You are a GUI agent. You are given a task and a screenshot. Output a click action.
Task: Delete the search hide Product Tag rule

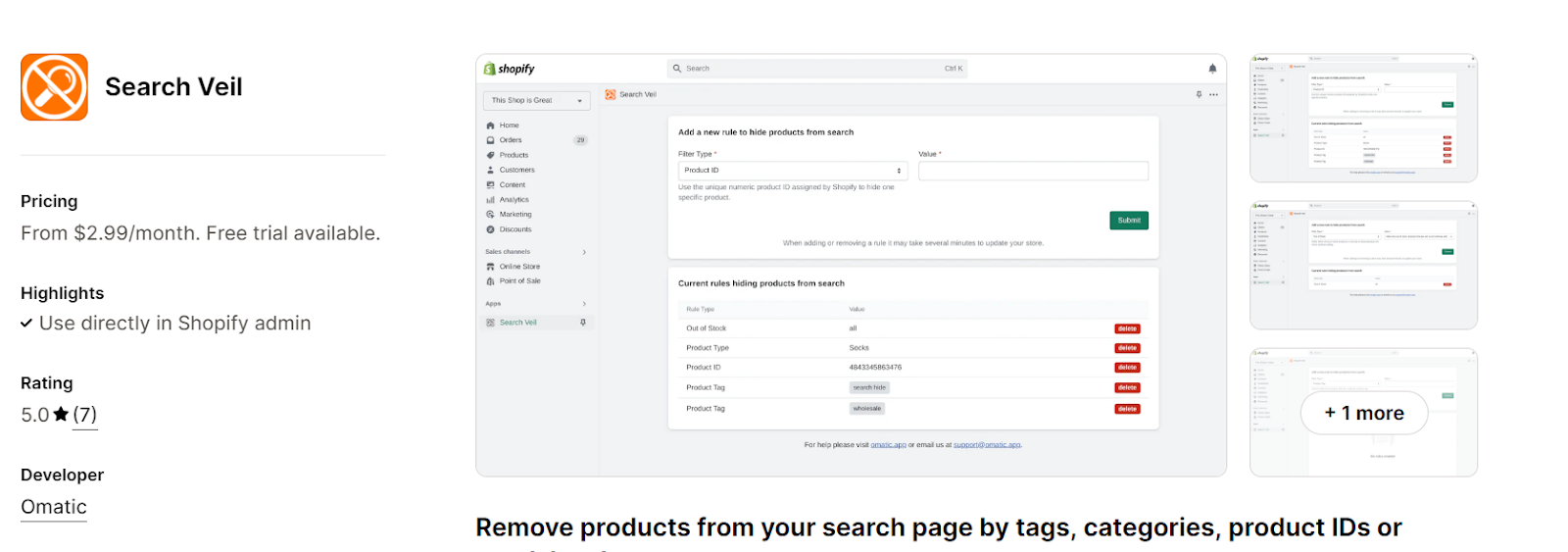1127,388
